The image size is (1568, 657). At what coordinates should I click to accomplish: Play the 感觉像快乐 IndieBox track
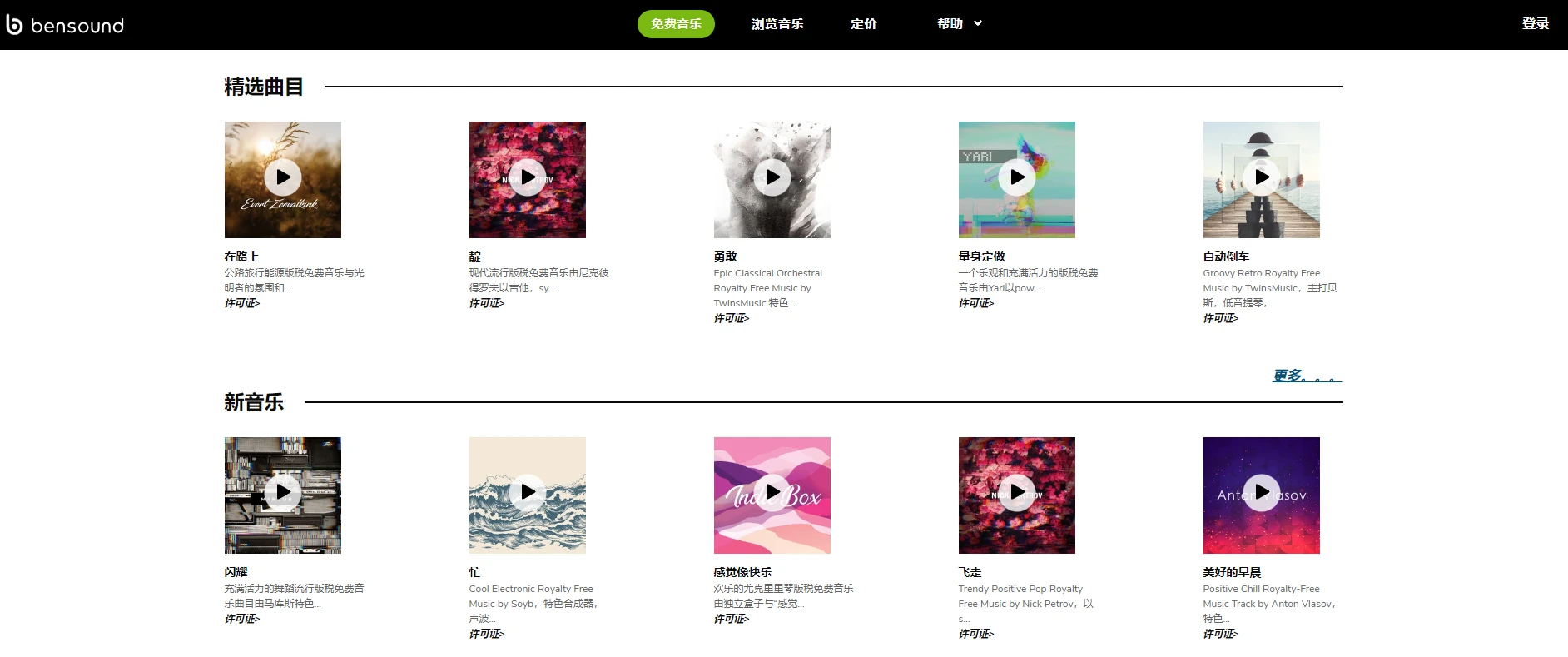click(x=772, y=493)
